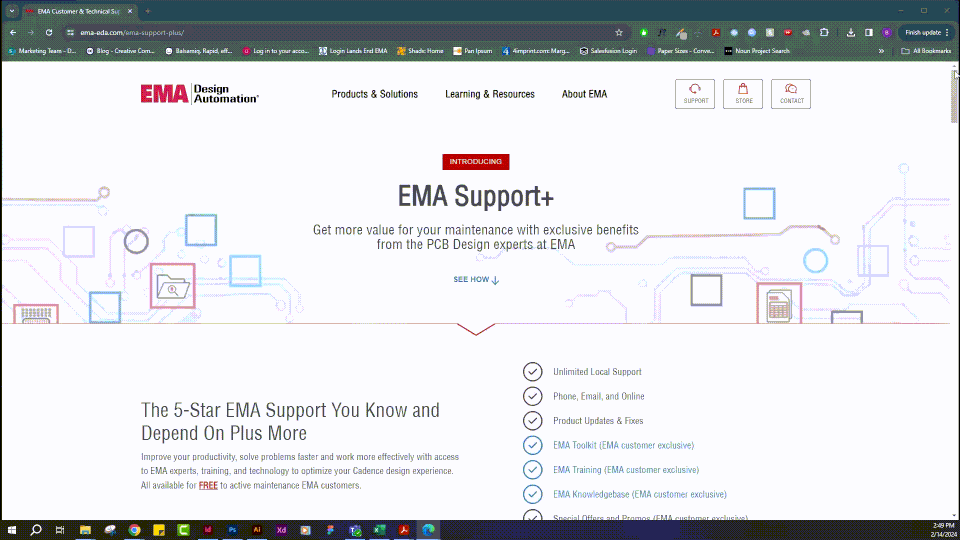Open the All Bookmarks folder
This screenshot has height=540, width=960.
coord(926,51)
